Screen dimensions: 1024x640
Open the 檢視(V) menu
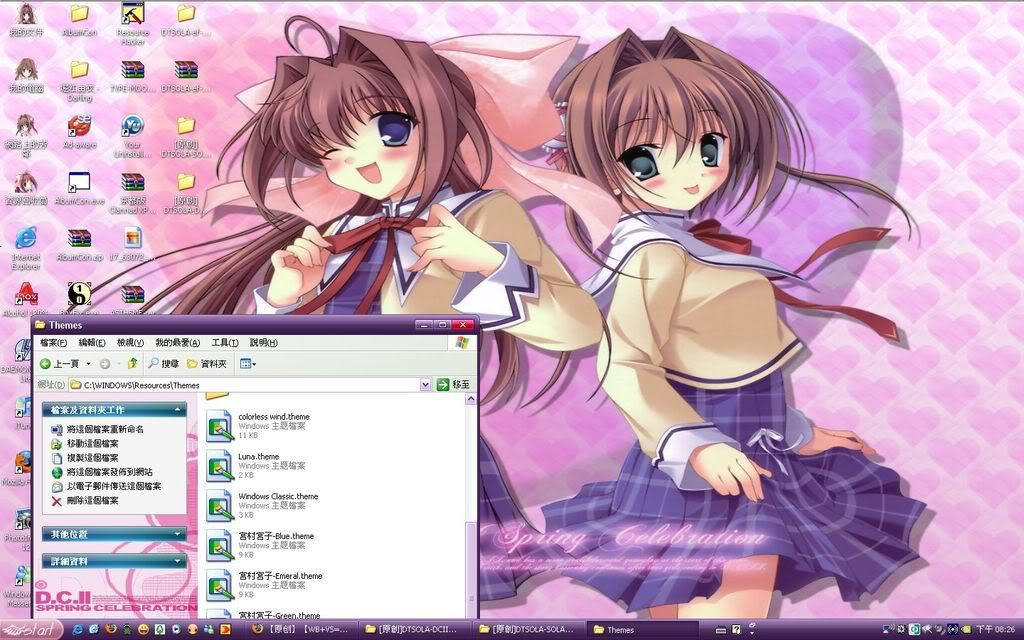(130, 343)
